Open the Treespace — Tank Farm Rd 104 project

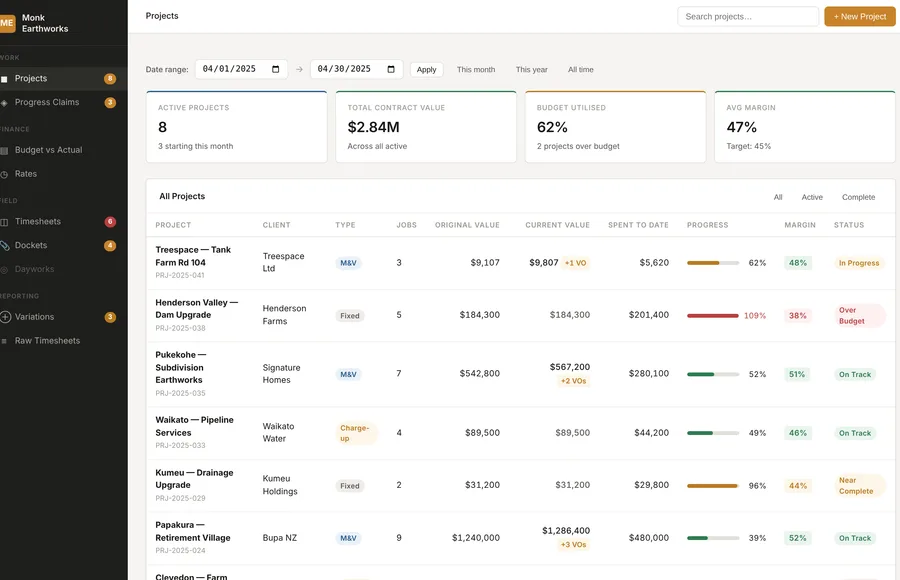click(193, 256)
